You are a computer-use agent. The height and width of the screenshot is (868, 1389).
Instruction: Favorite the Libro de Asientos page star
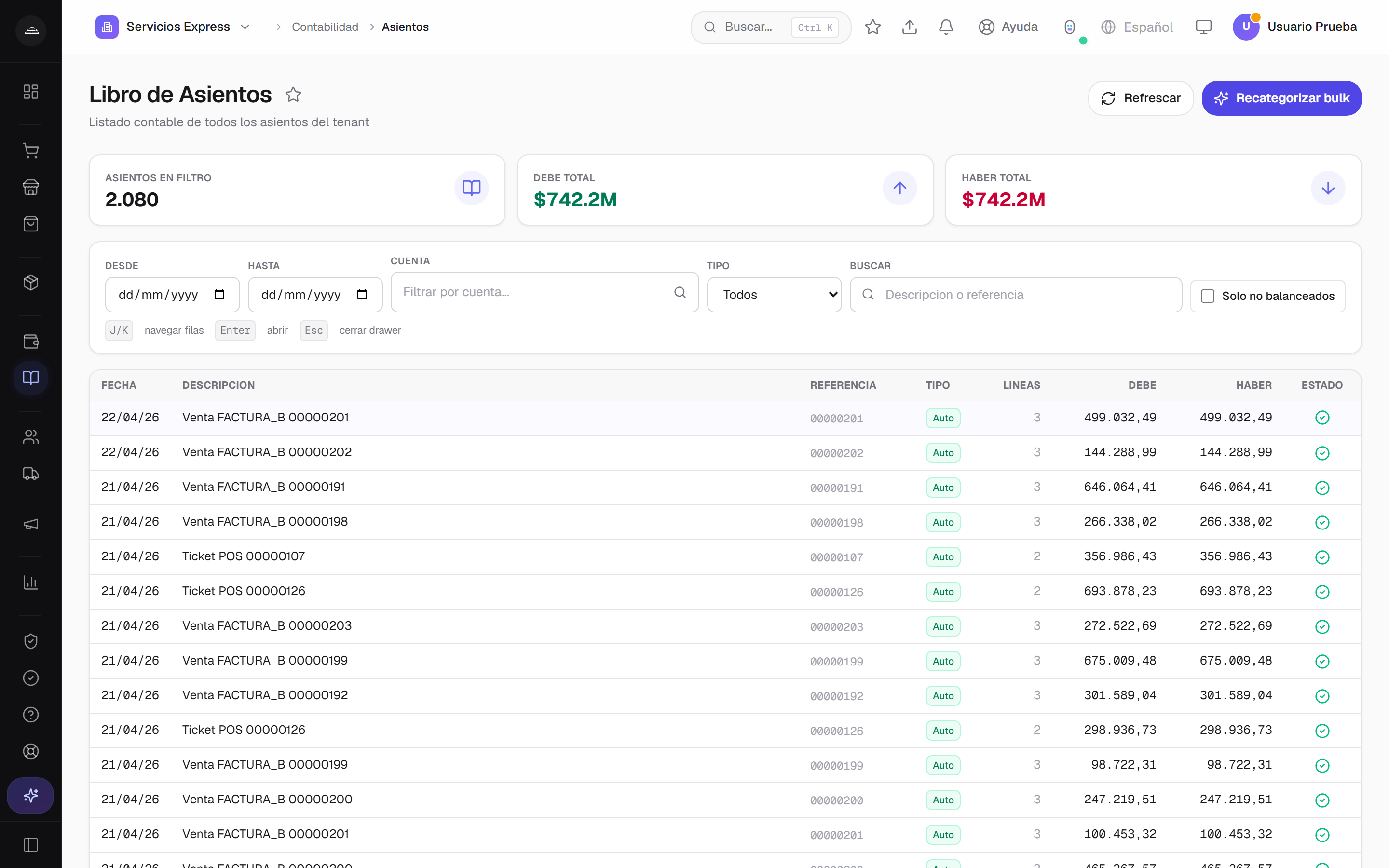coord(293,94)
